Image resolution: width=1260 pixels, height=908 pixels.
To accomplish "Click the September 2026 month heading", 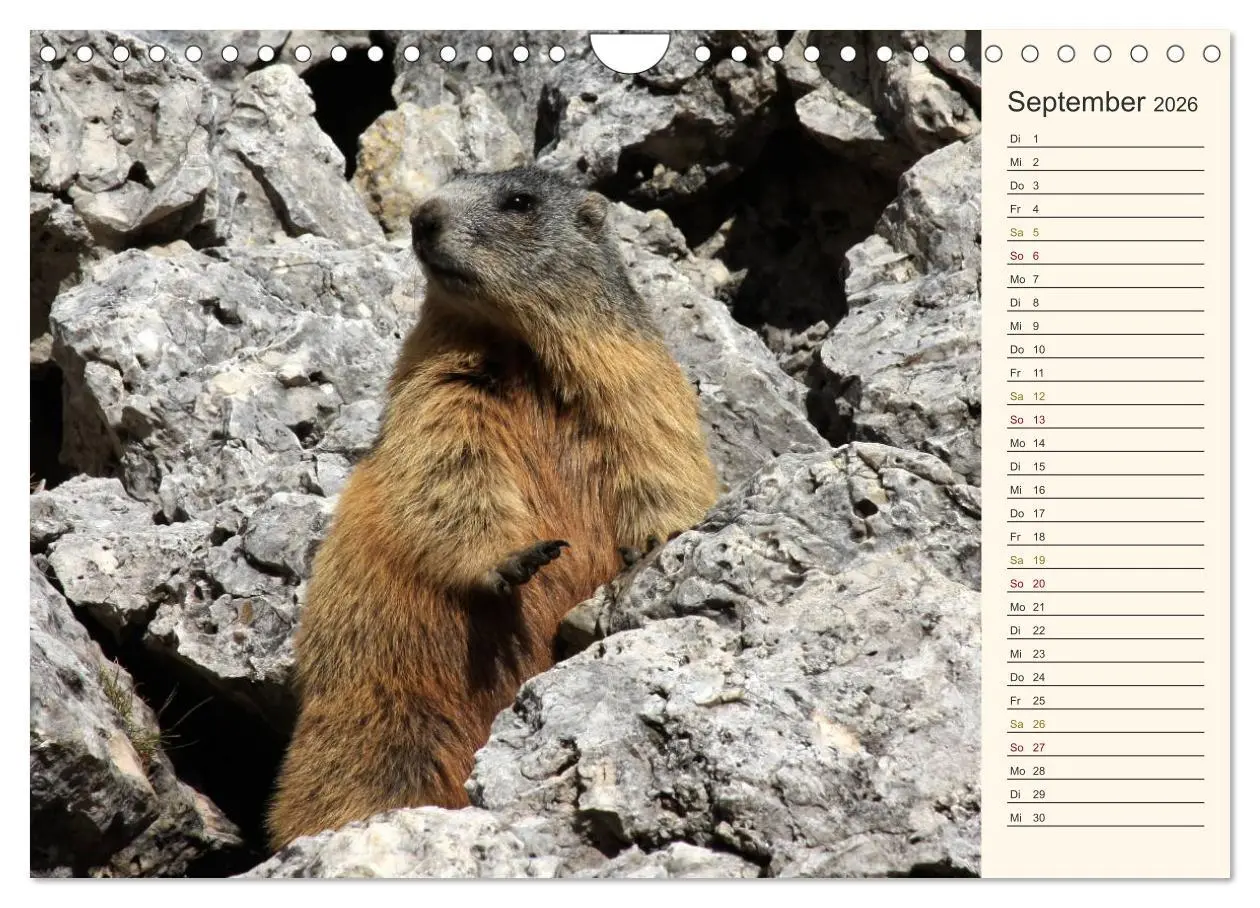I will (x=1100, y=103).
